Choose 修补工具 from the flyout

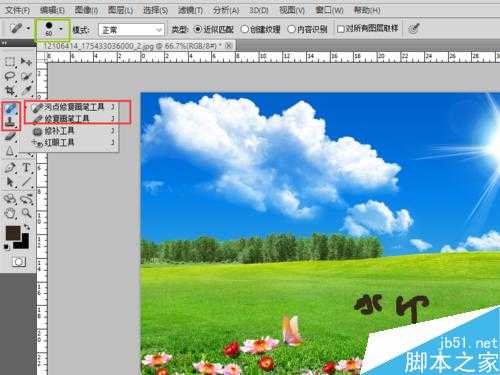click(74, 131)
